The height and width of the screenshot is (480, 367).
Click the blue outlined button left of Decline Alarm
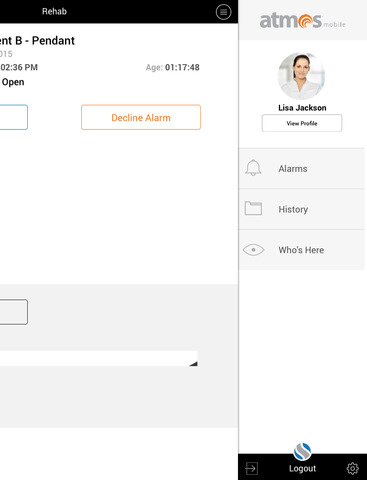click(x=14, y=117)
